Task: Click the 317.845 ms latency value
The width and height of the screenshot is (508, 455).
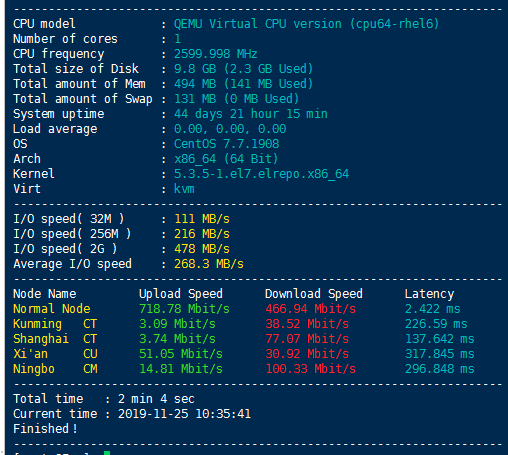Action: 439,354
